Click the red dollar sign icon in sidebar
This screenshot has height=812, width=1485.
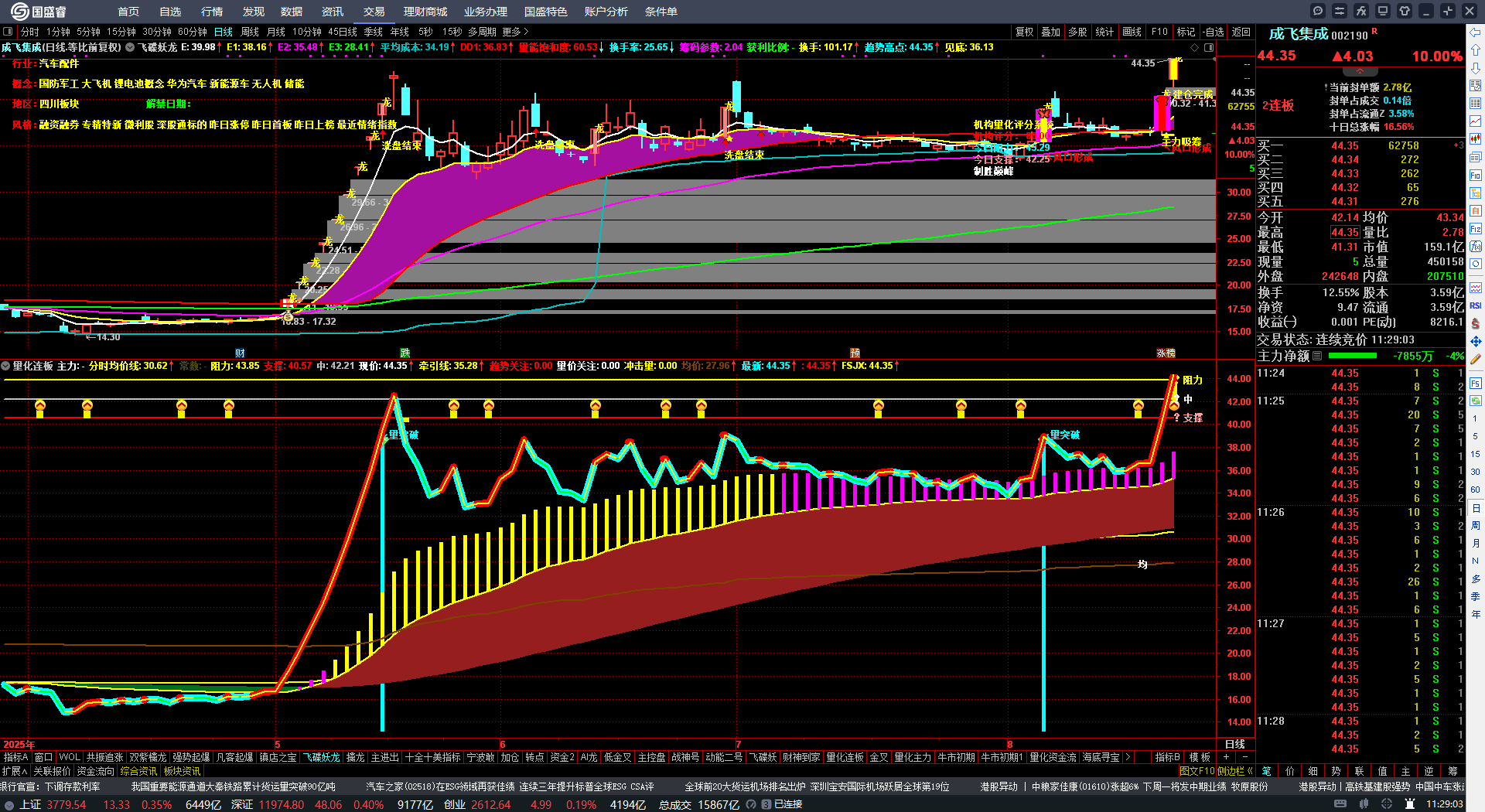[1476, 323]
